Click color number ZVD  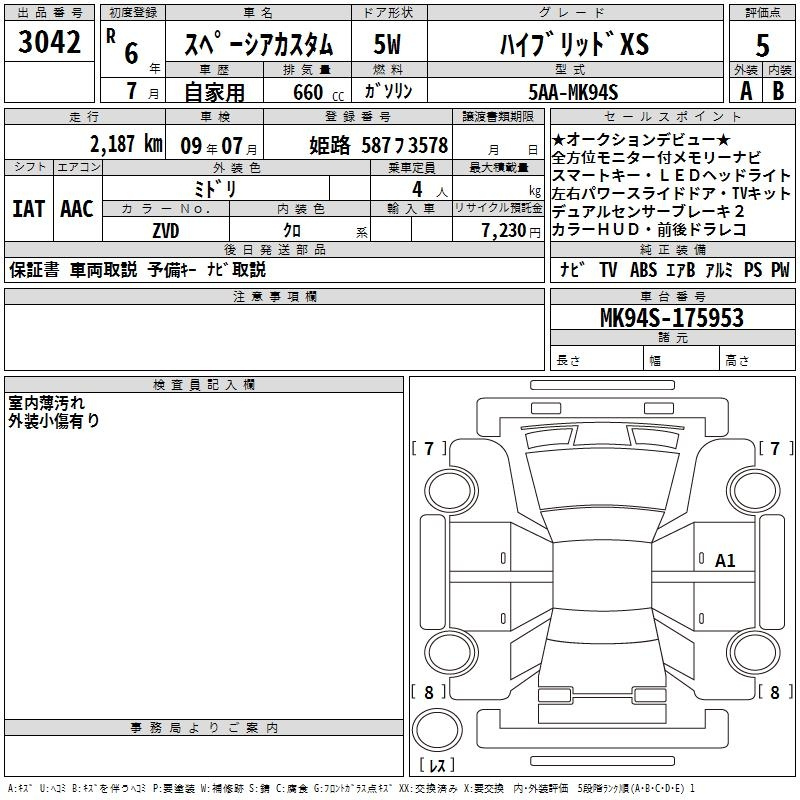(166, 231)
